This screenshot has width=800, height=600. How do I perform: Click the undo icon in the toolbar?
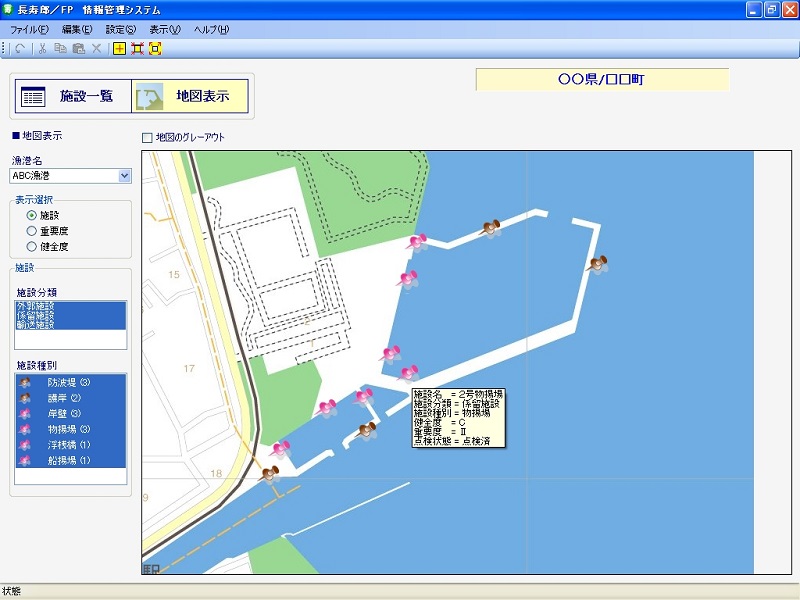click(20, 48)
